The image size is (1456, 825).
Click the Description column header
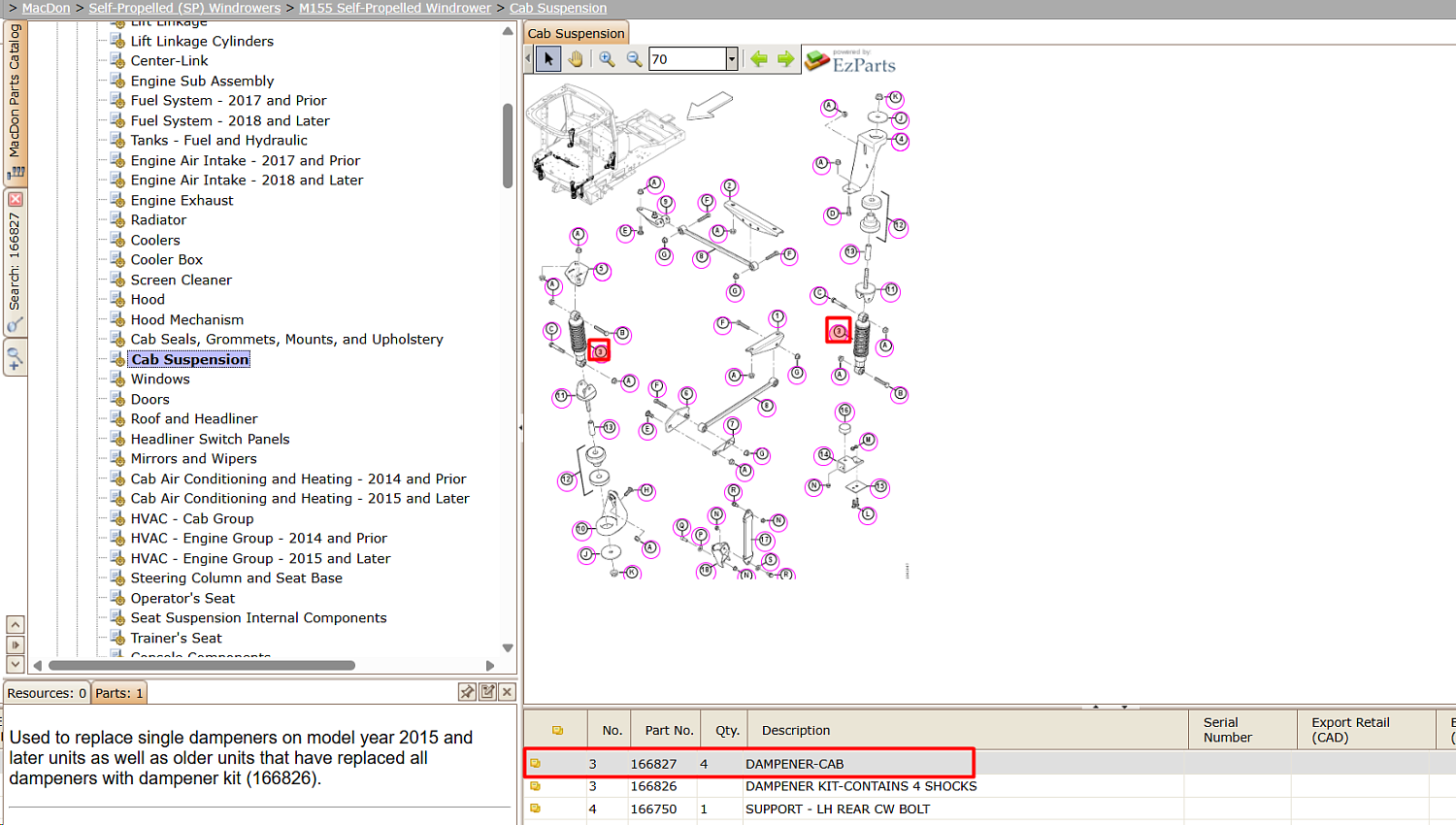click(x=796, y=730)
